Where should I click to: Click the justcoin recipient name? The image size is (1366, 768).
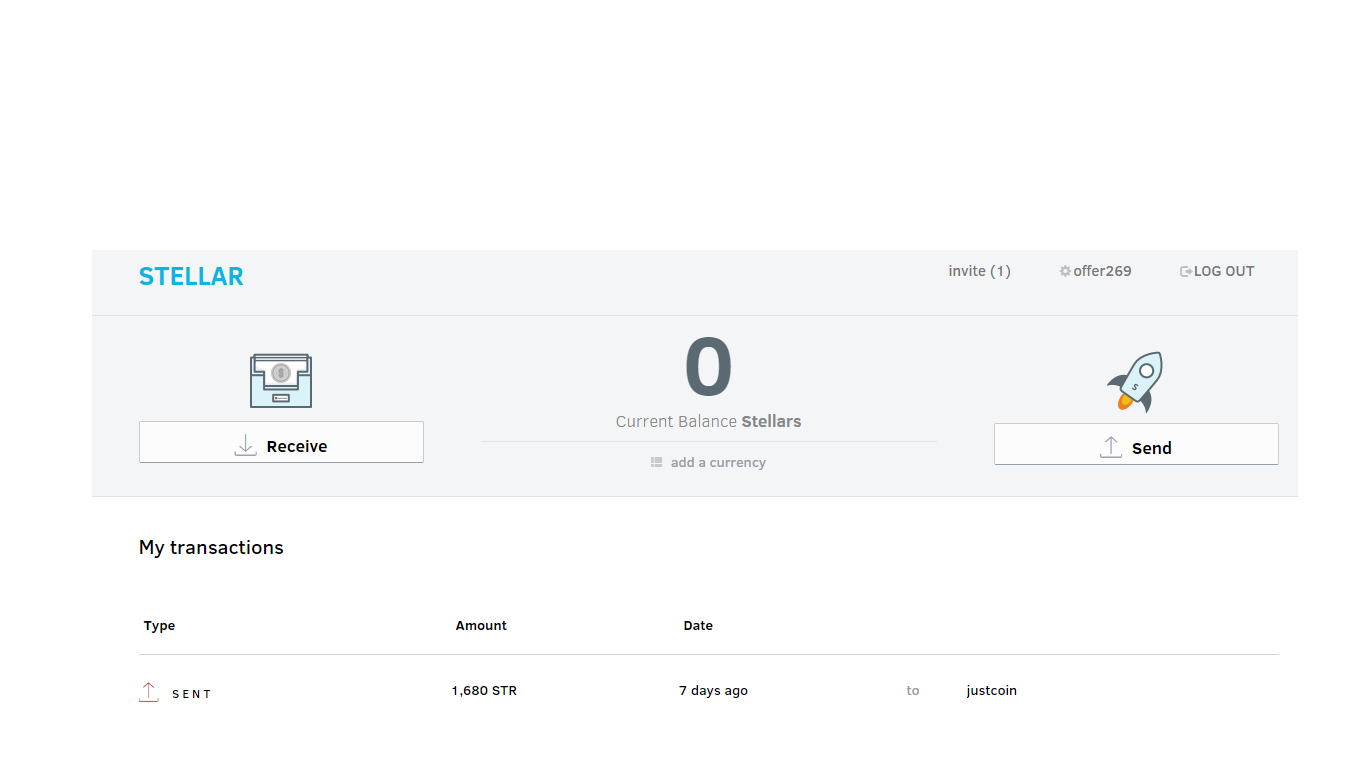[992, 691]
